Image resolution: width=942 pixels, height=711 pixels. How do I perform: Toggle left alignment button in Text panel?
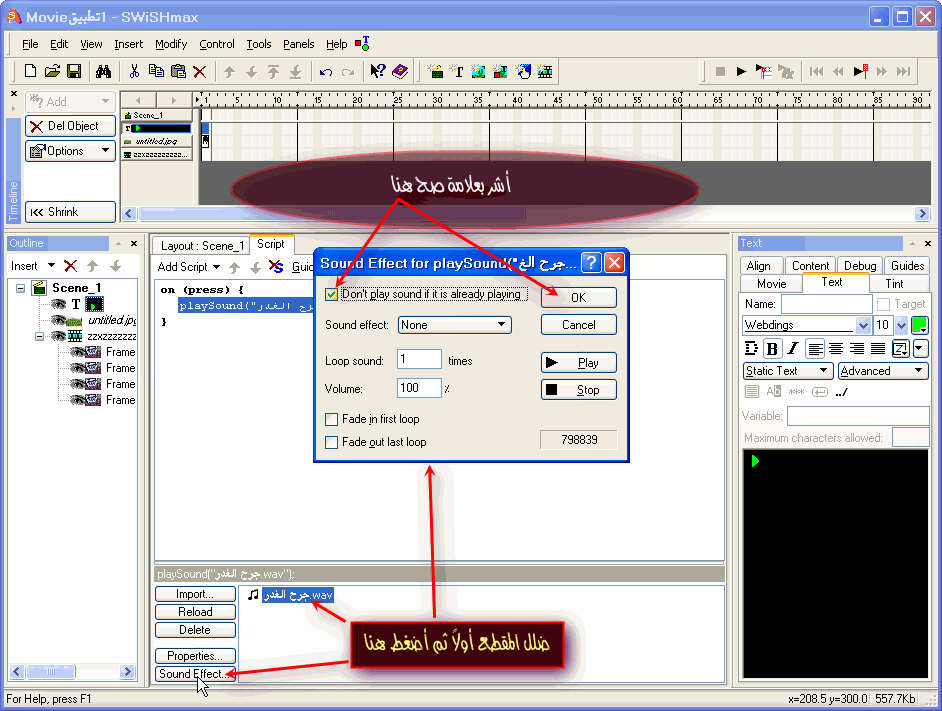point(815,349)
